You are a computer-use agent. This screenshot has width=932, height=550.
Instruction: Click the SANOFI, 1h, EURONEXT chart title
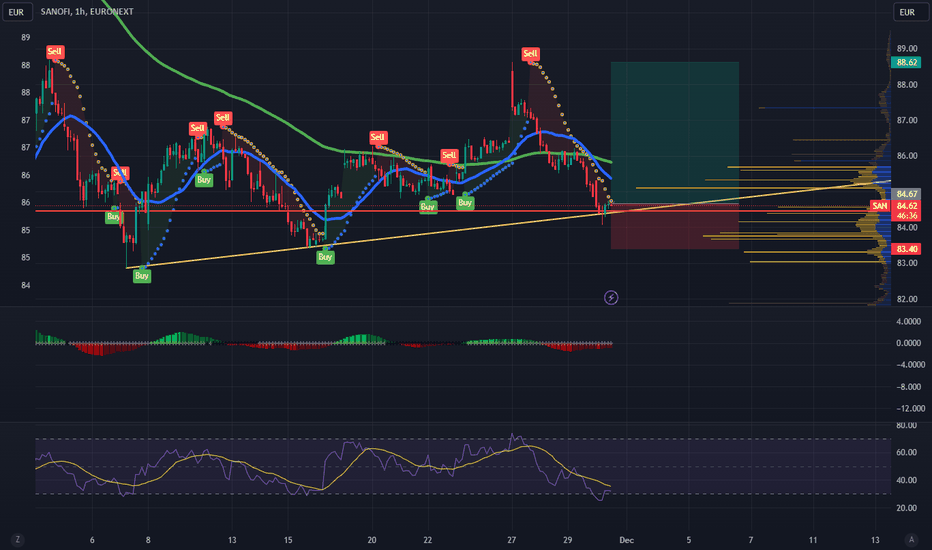pos(87,11)
